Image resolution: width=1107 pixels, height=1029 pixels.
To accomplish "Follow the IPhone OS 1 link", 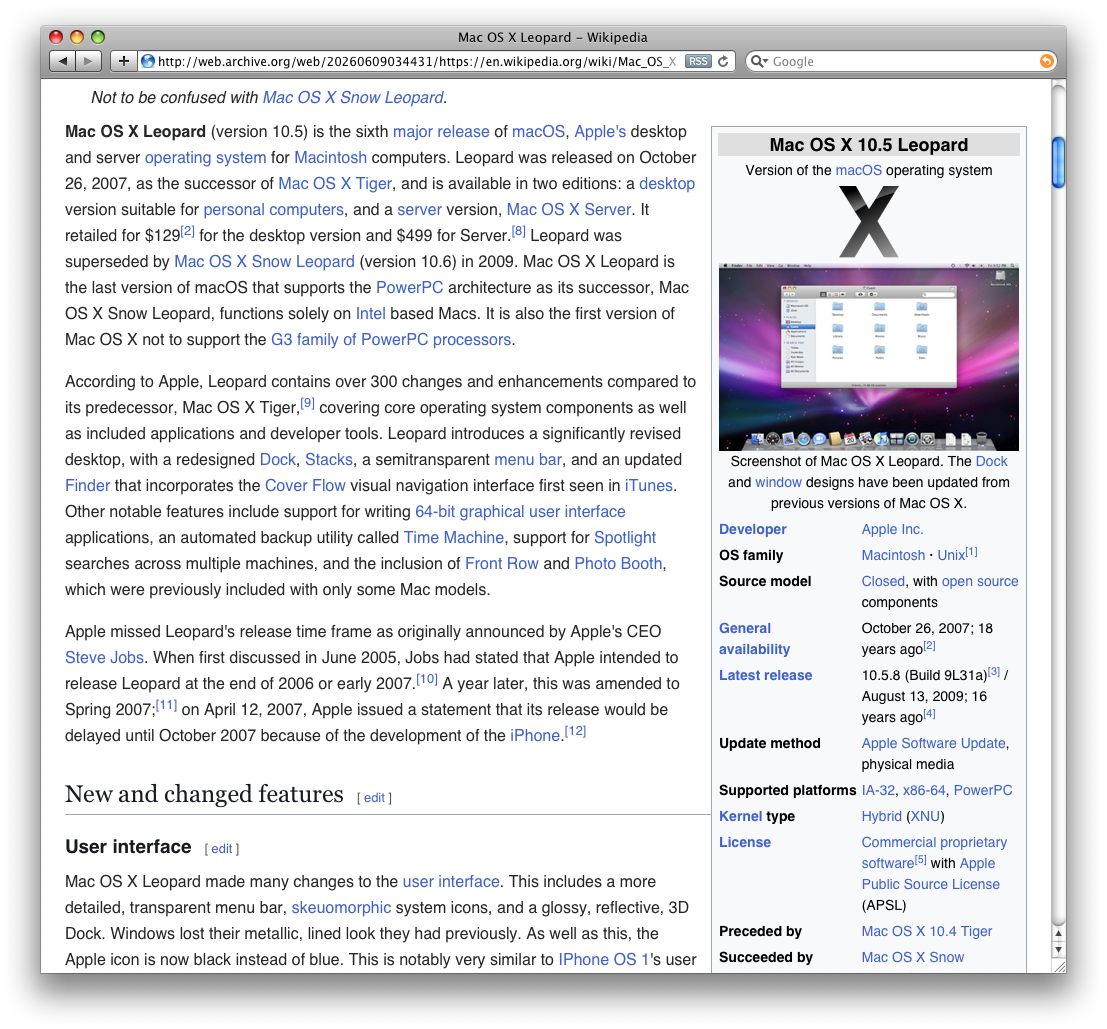I will point(604,960).
